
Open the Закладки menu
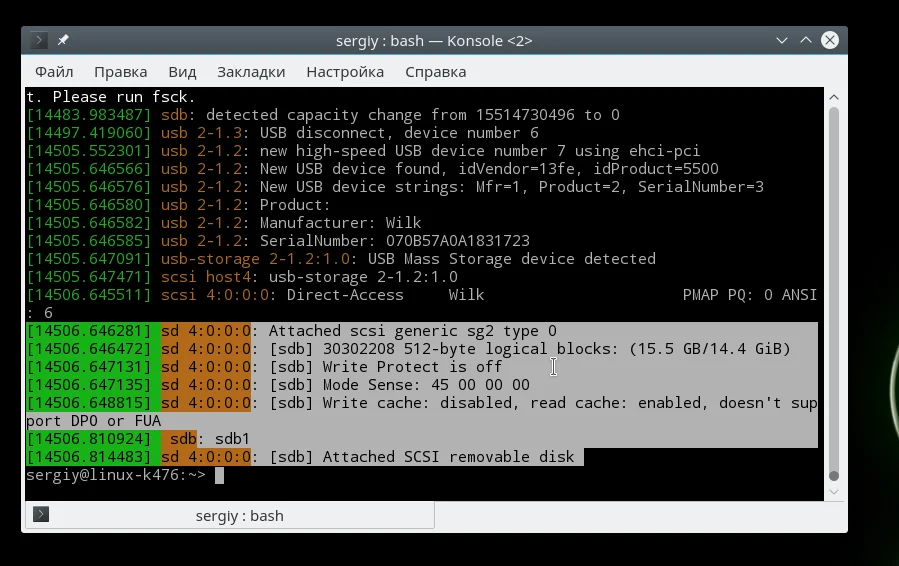pos(251,72)
